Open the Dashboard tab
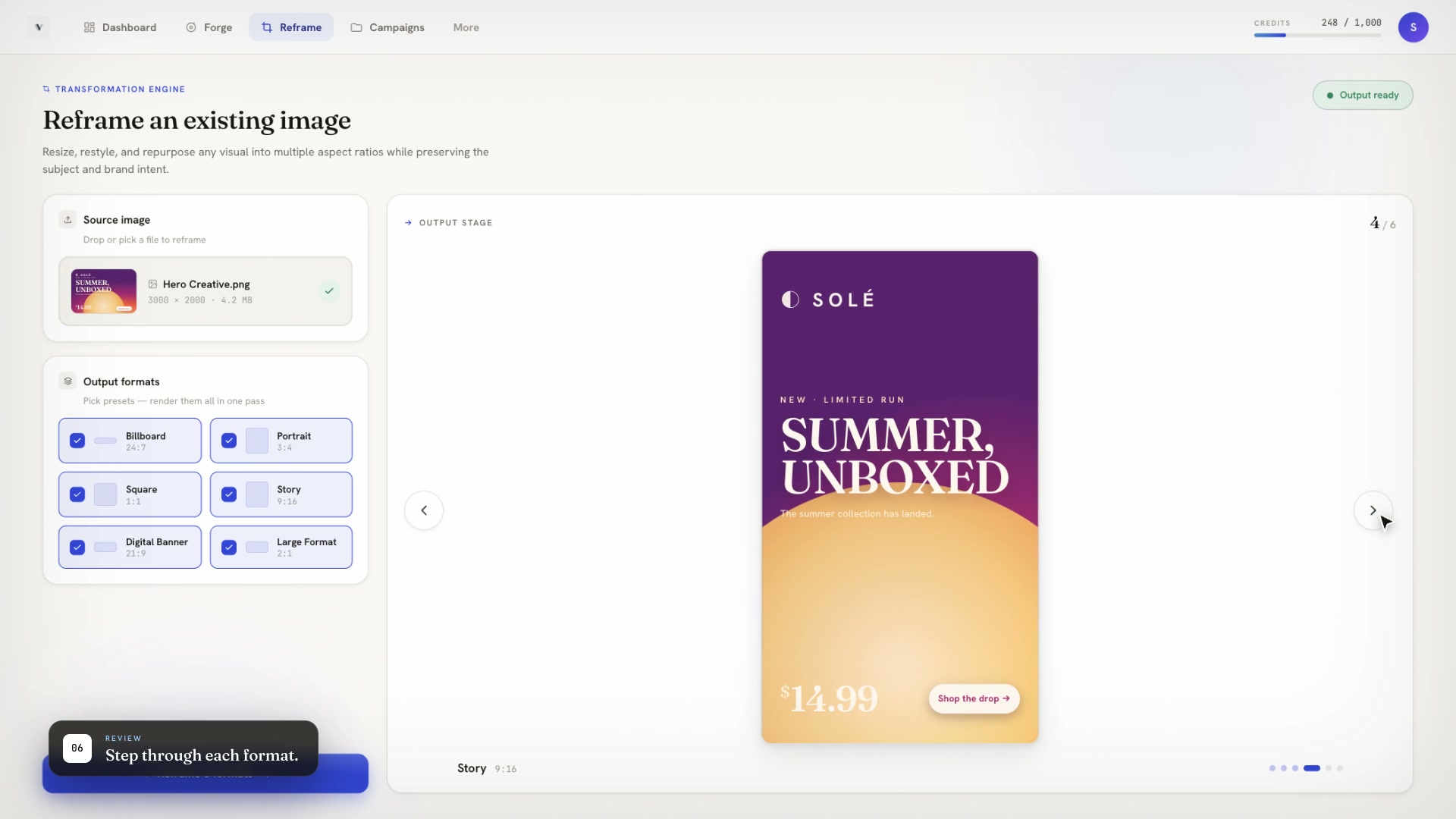This screenshot has width=1456, height=819. click(x=120, y=27)
